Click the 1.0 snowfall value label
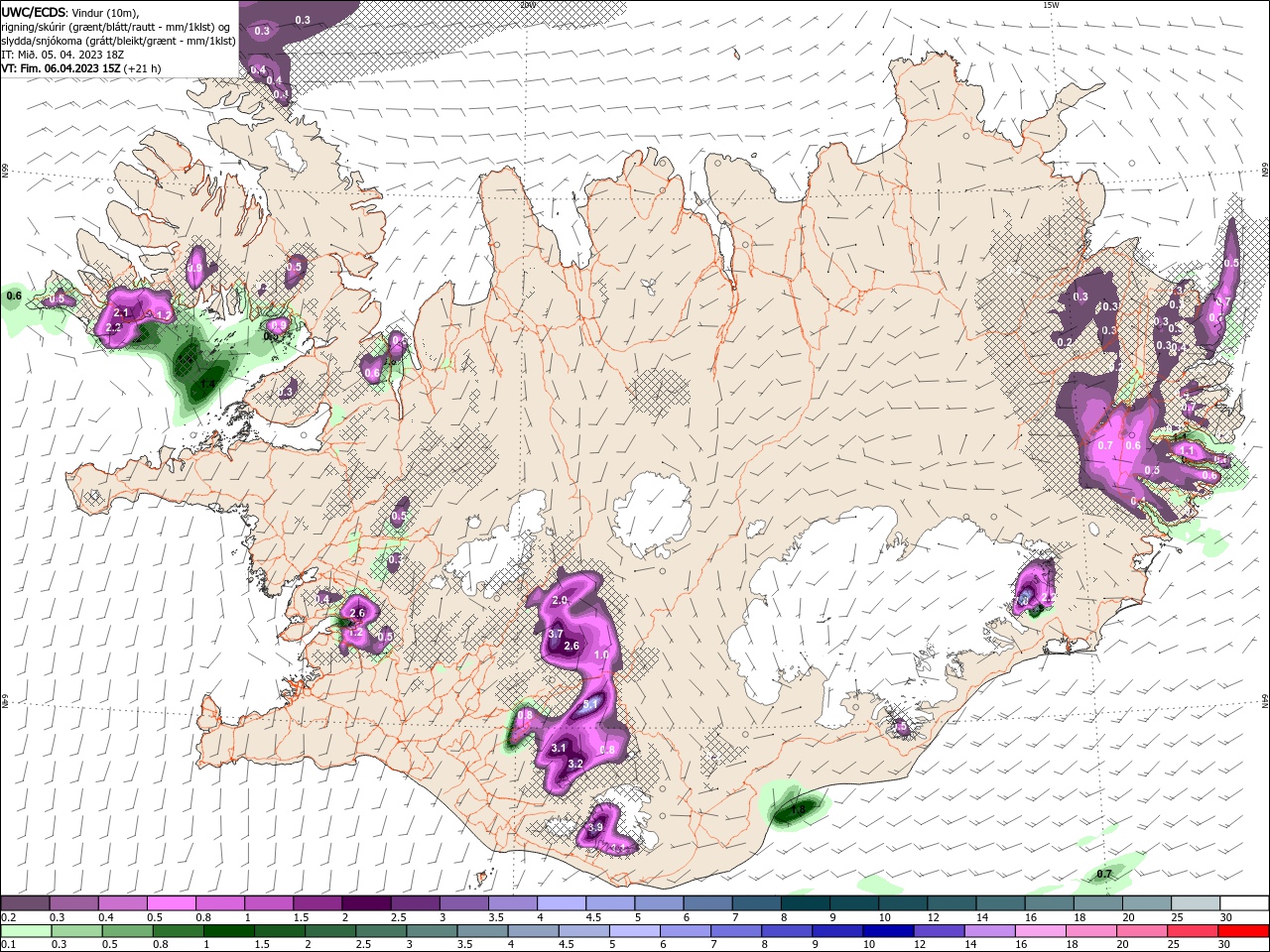 601,655
